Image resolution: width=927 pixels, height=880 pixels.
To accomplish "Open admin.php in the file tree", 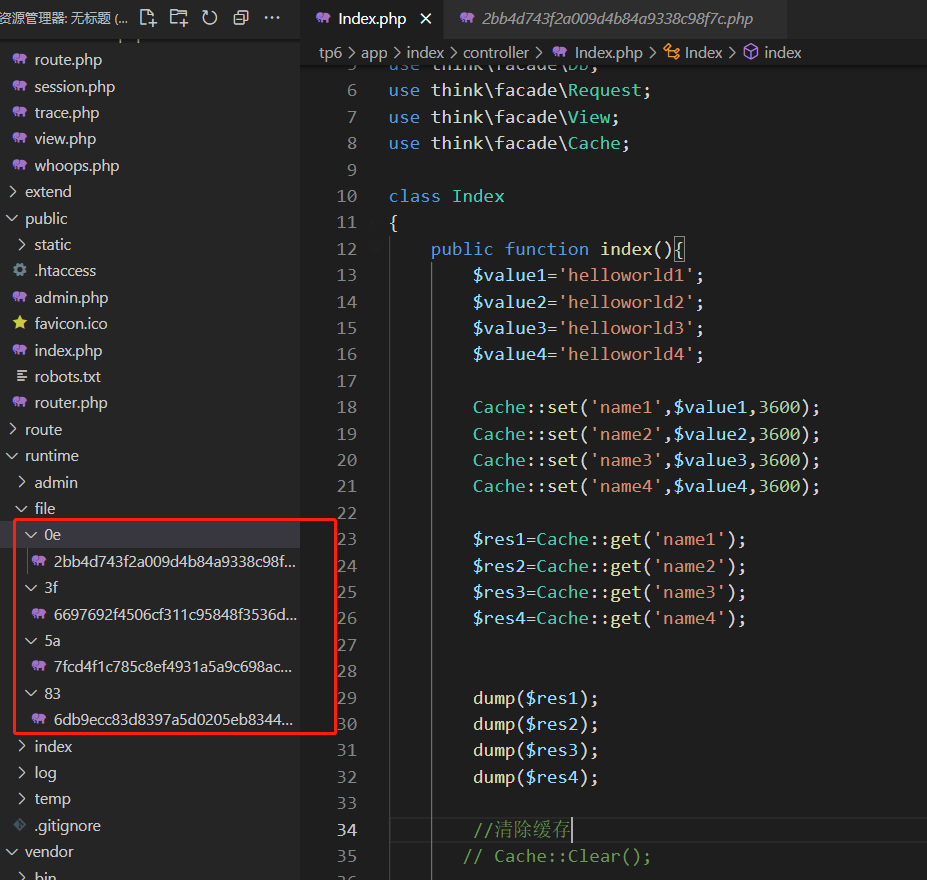I will (71, 297).
